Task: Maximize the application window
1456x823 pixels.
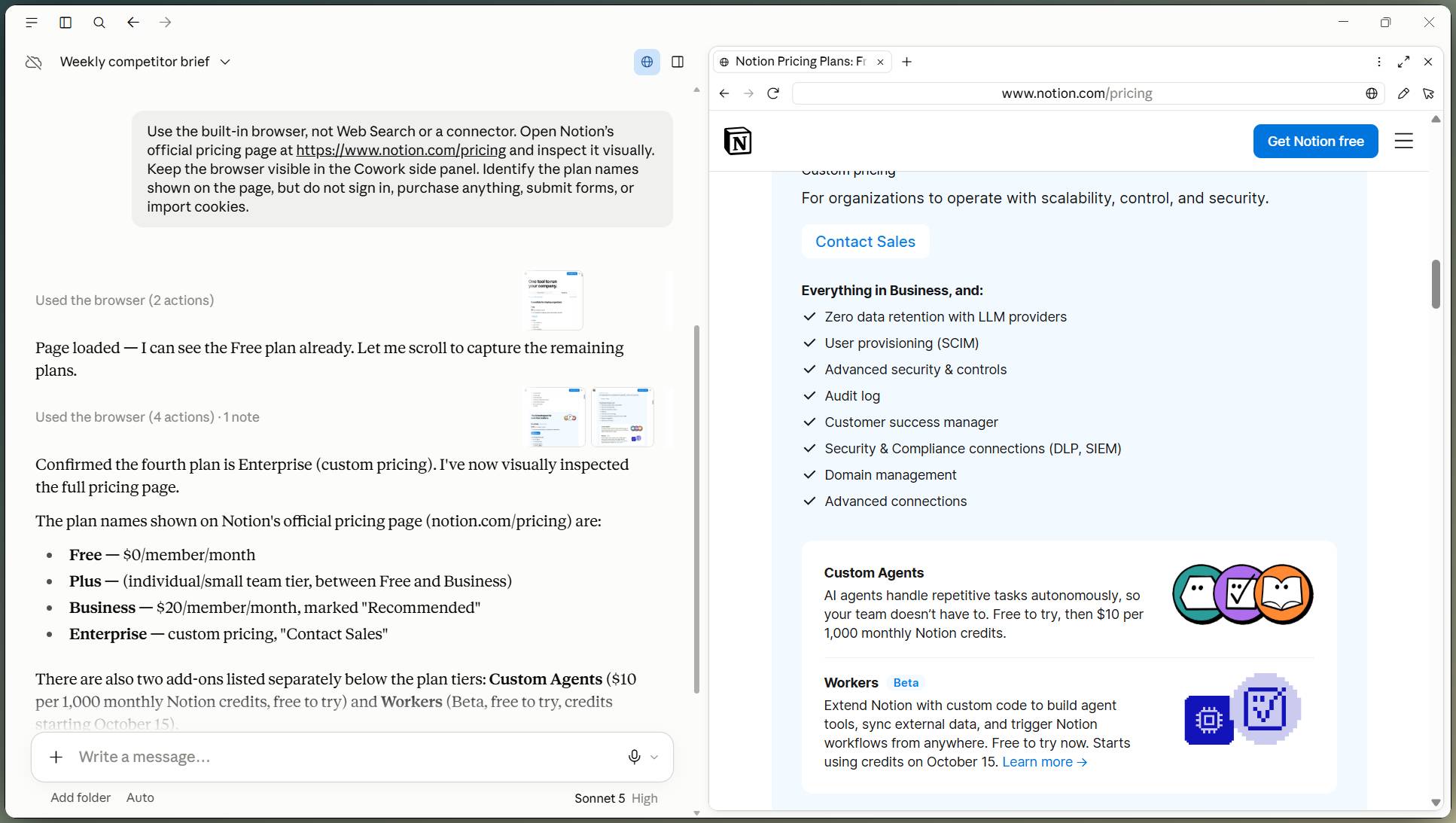Action: tap(1385, 23)
